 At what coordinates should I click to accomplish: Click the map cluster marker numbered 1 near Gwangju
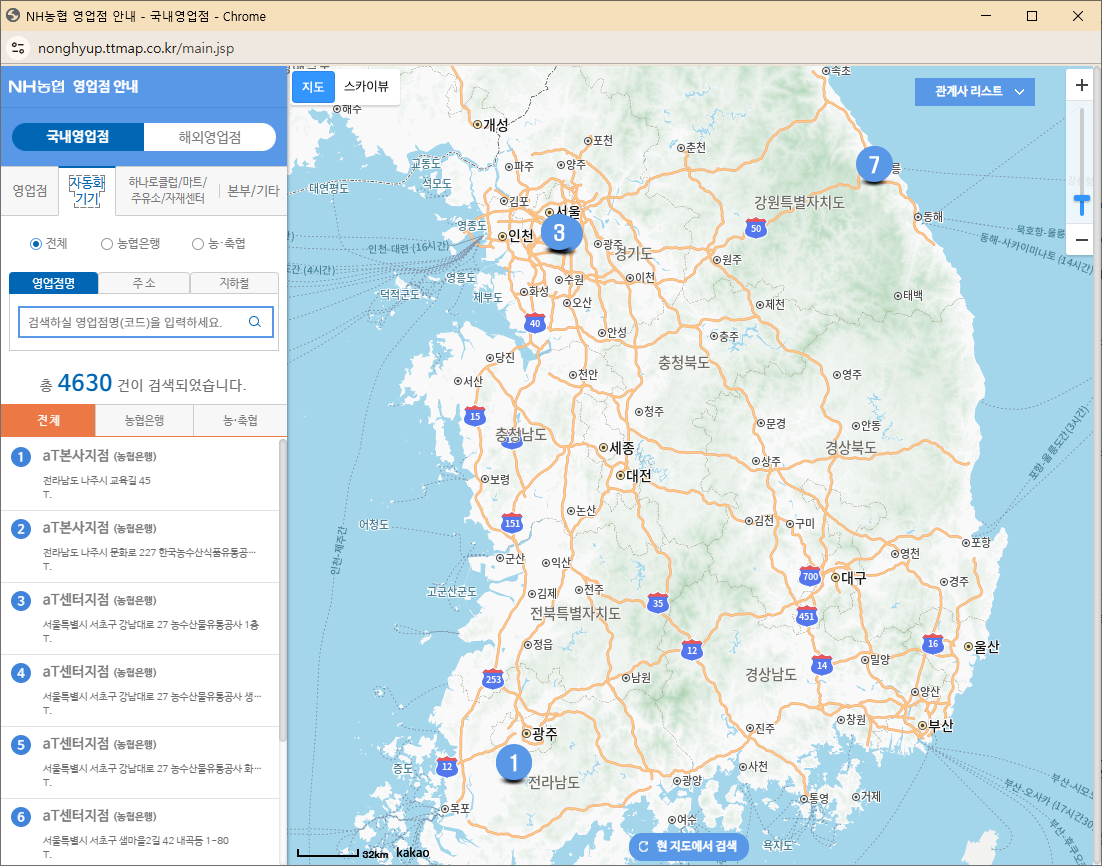(x=513, y=763)
